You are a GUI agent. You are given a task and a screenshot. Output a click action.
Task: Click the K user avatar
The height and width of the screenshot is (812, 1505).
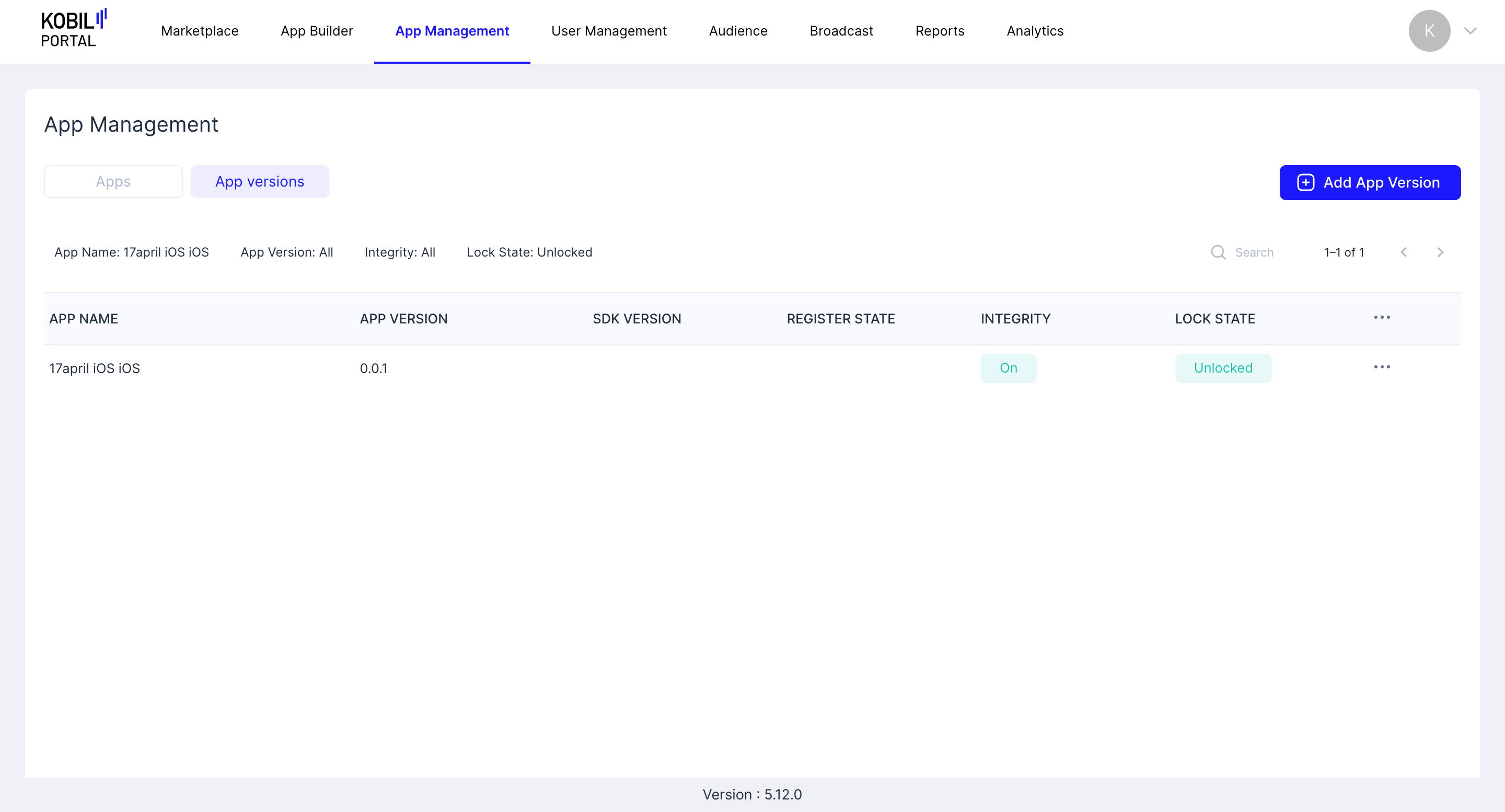click(x=1429, y=31)
